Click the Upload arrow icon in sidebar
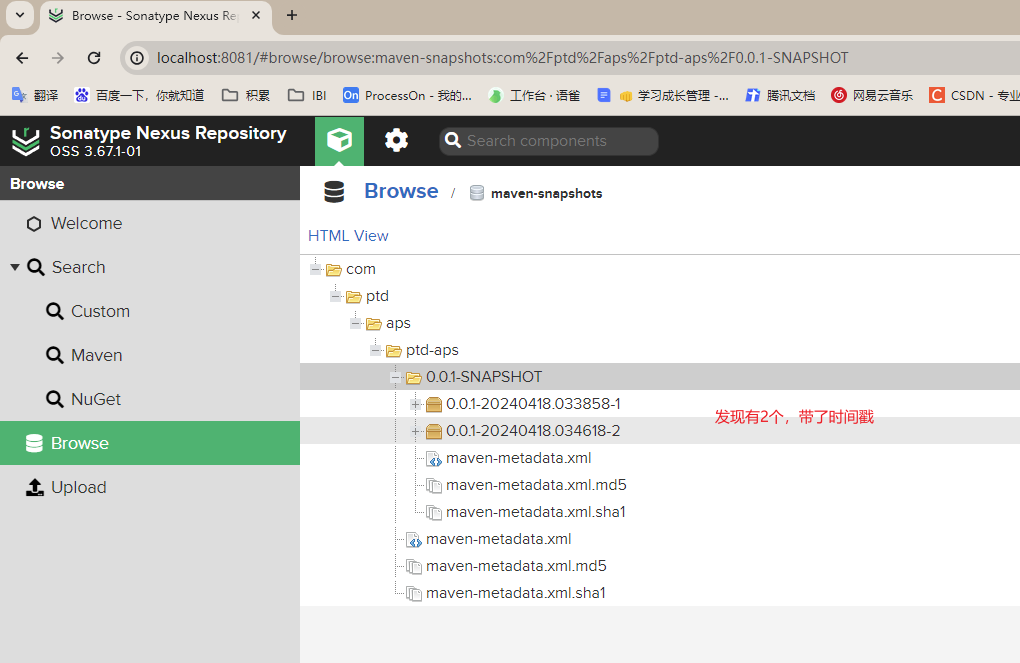This screenshot has height=663, width=1020. pos(34,487)
